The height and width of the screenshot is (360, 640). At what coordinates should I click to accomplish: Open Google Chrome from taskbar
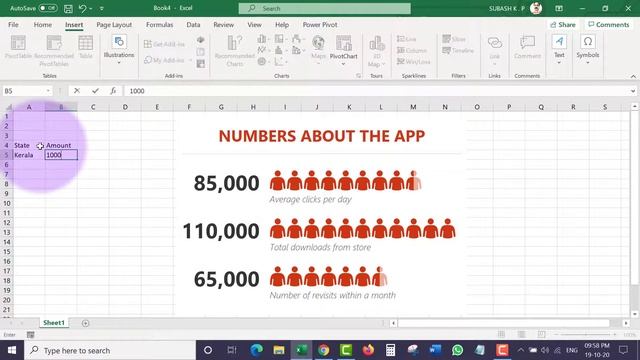tap(323, 350)
